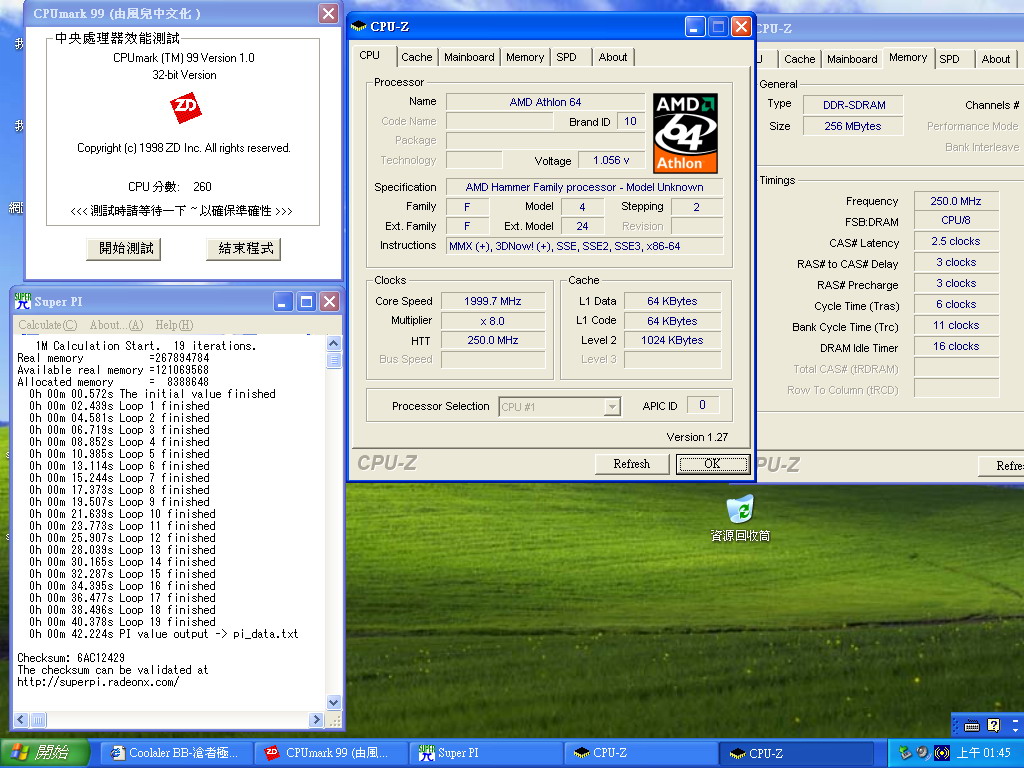
Task: Click the CAS# Latency 2.5 clocks field
Action: [956, 241]
